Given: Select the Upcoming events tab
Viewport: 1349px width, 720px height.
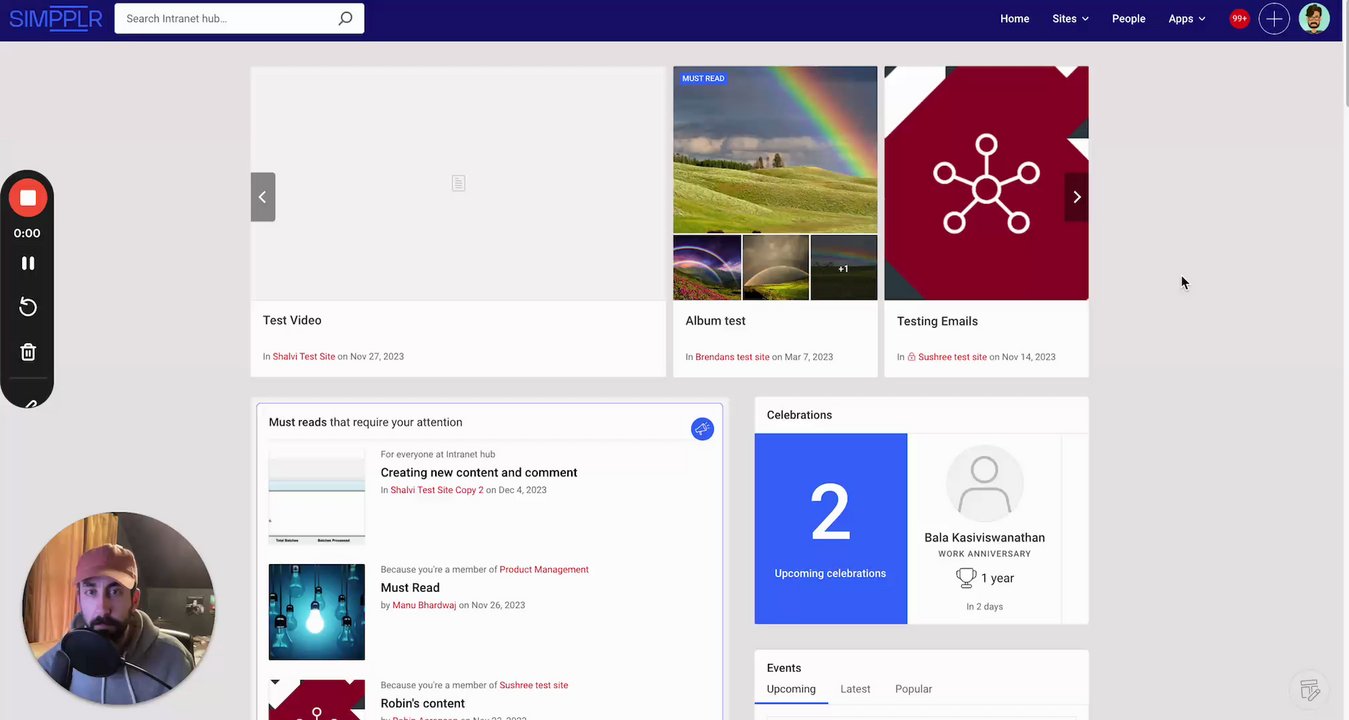Looking at the screenshot, I should click(791, 689).
